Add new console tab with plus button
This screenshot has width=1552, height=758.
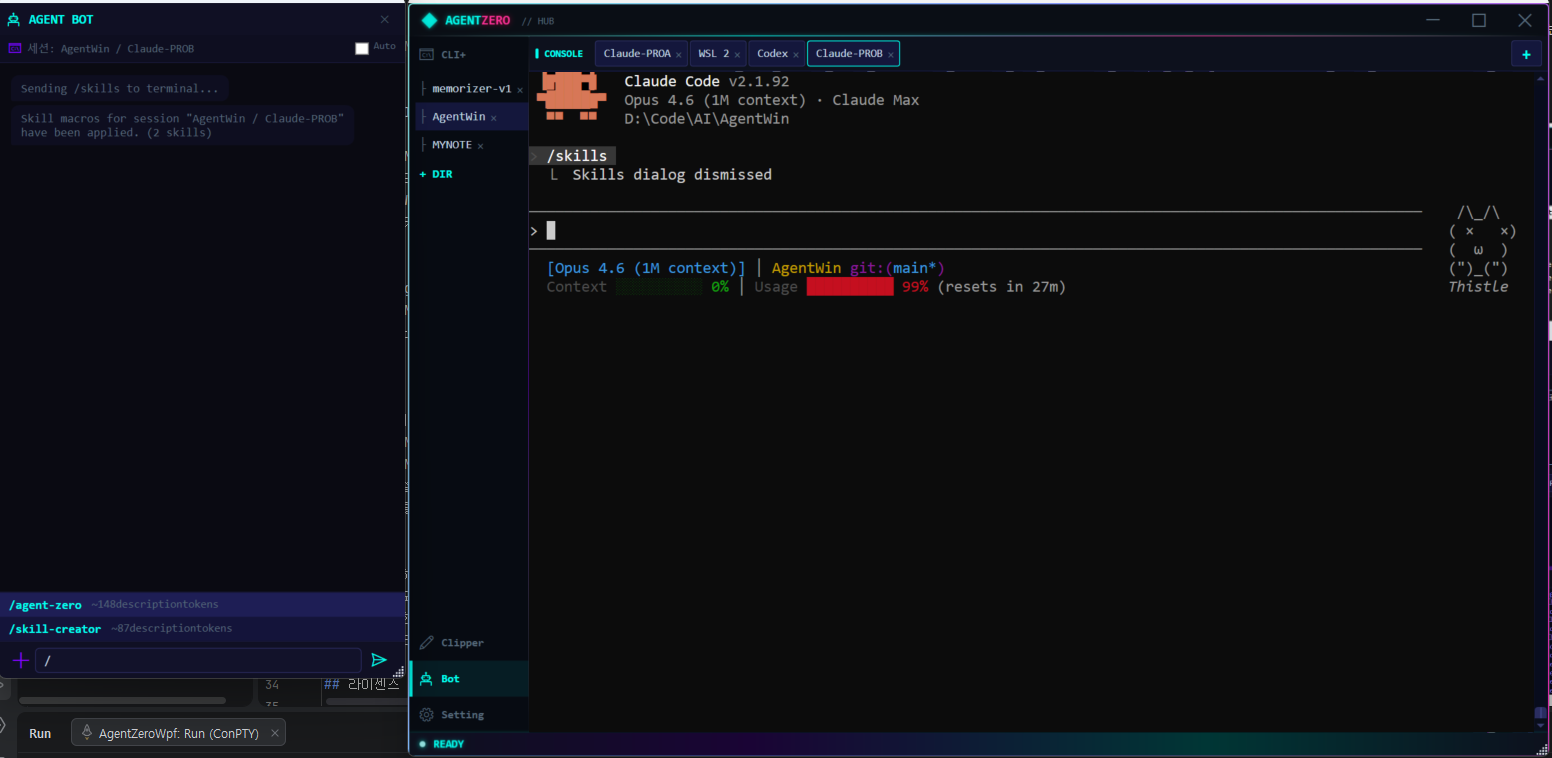point(1525,55)
